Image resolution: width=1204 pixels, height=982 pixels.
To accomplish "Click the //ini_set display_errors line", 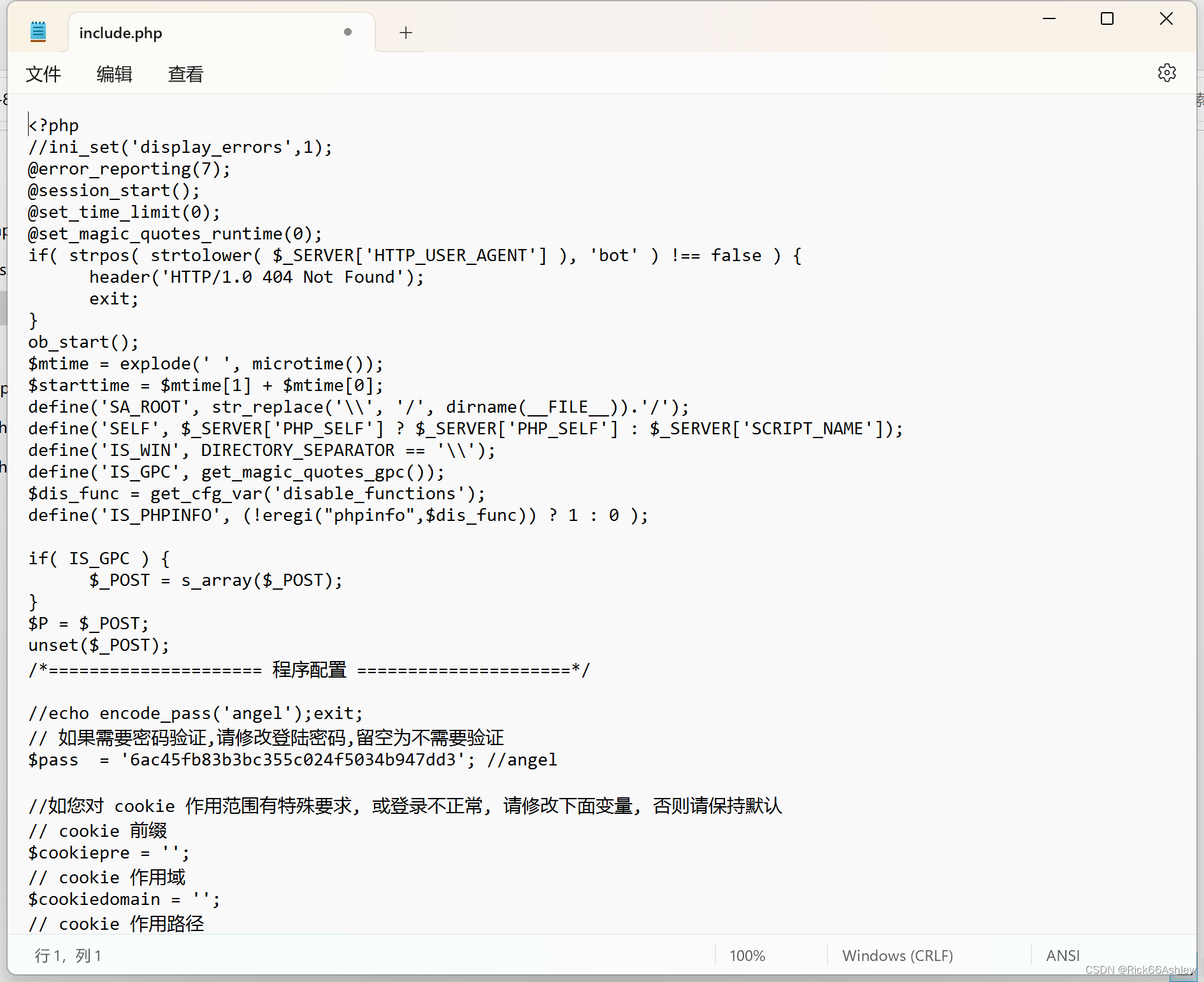I will tap(180, 147).
